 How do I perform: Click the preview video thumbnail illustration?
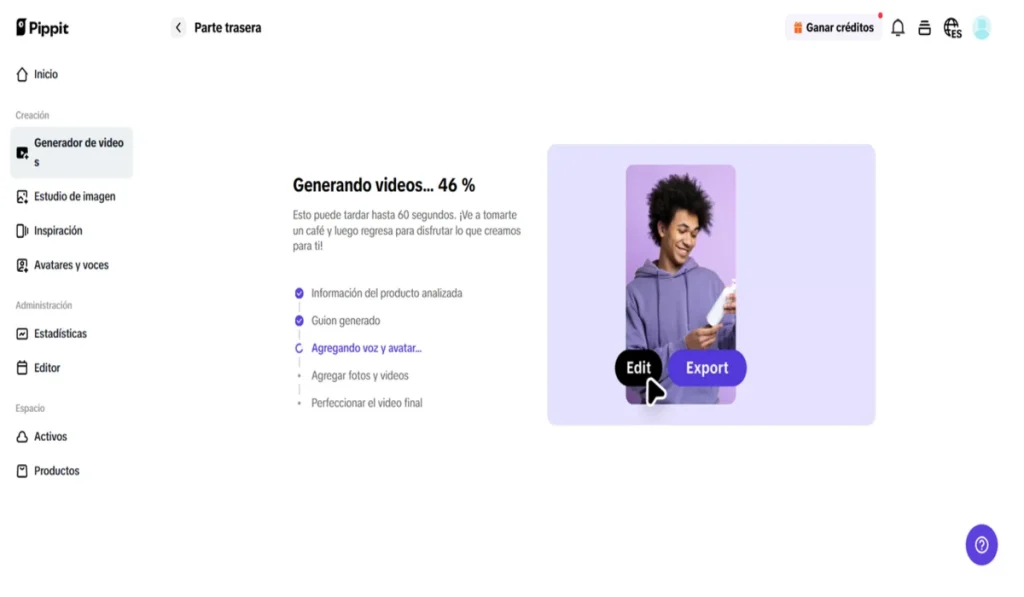[x=680, y=284]
